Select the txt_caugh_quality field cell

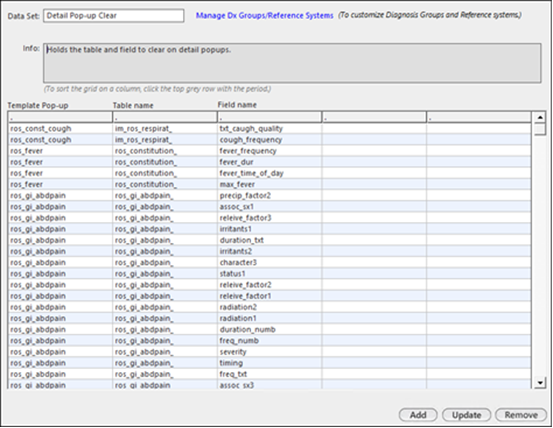pos(269,129)
